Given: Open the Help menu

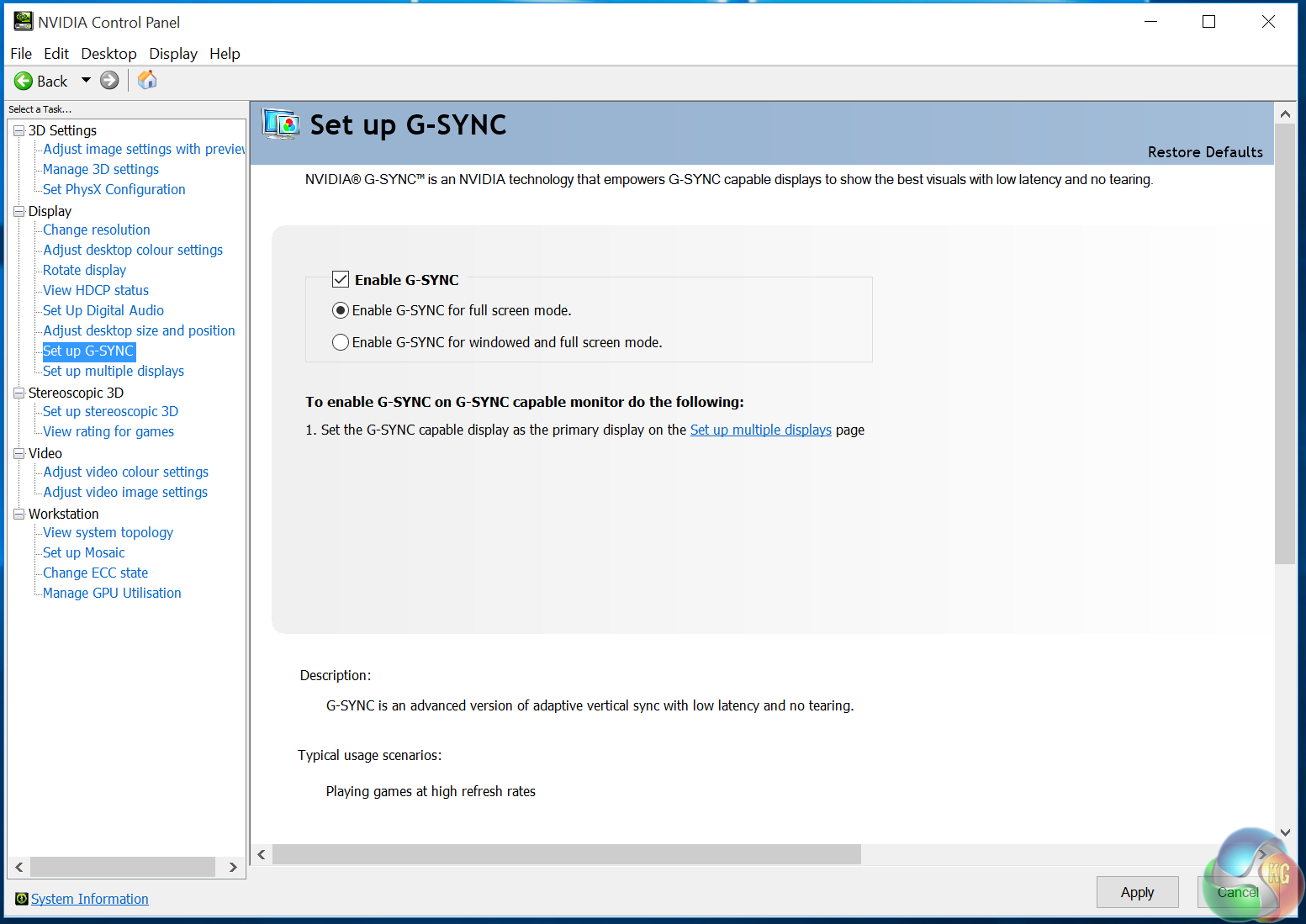Looking at the screenshot, I should [x=225, y=54].
